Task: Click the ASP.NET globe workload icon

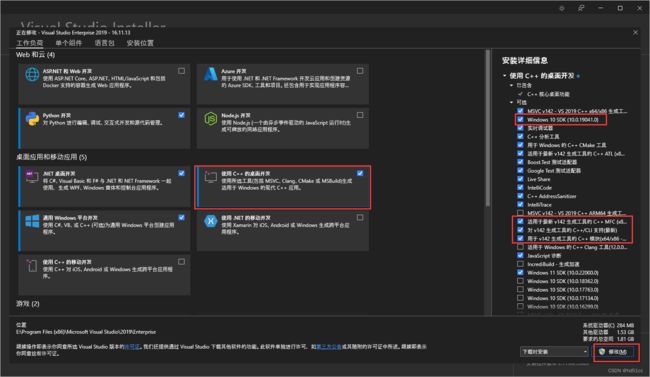Action: [x=32, y=75]
